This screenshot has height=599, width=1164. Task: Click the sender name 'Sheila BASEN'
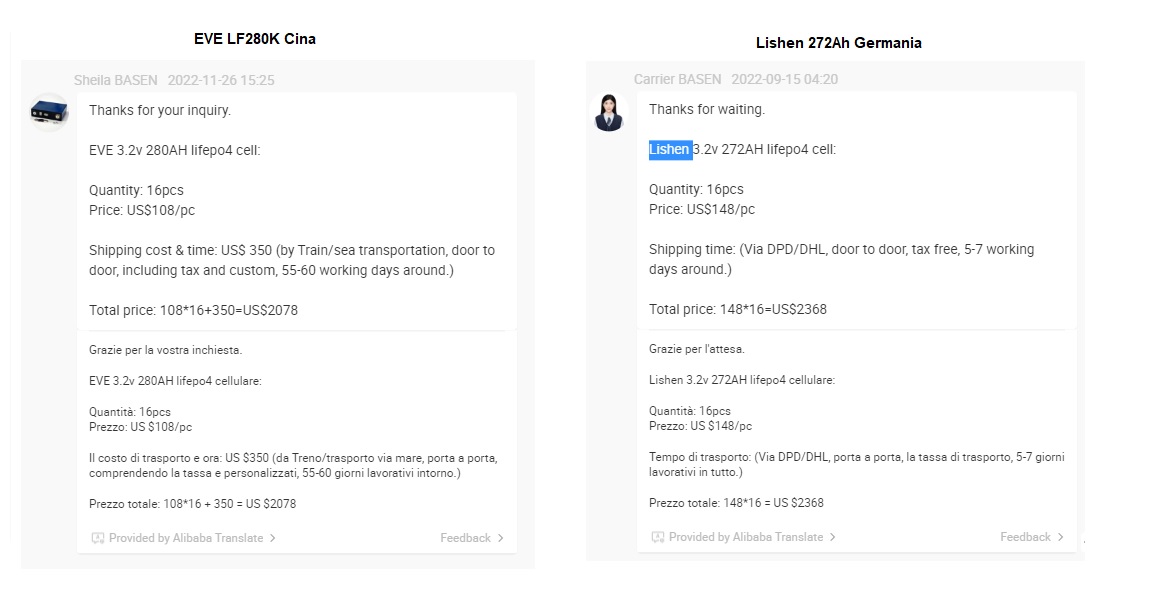115,80
